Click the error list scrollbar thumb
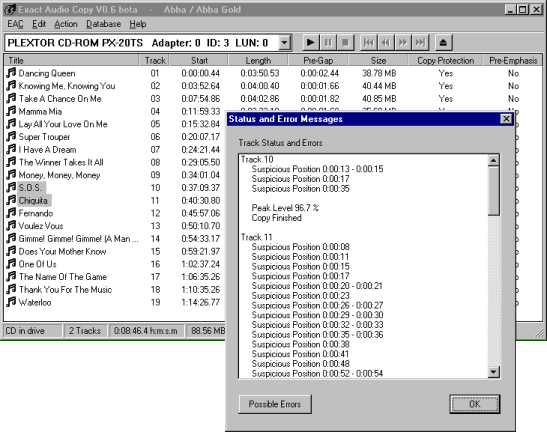The width and height of the screenshot is (547, 432). (x=493, y=191)
